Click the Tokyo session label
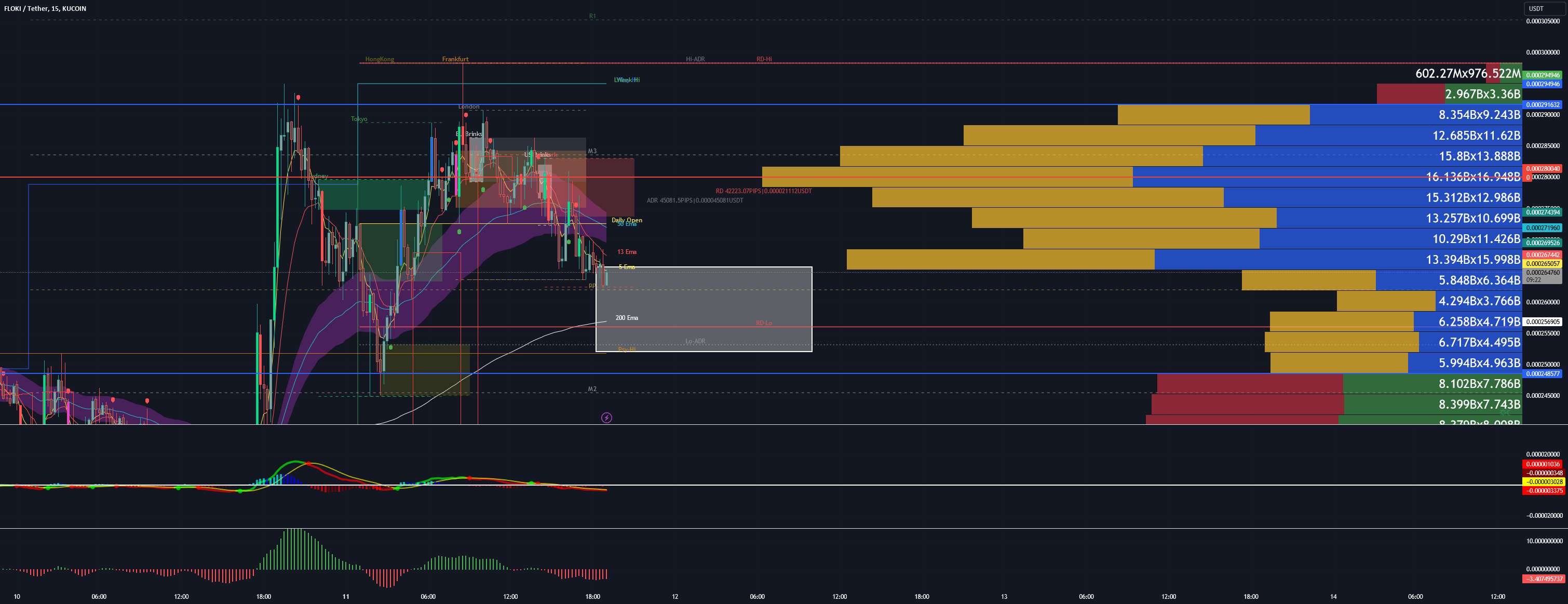1568x604 pixels. 359,119
